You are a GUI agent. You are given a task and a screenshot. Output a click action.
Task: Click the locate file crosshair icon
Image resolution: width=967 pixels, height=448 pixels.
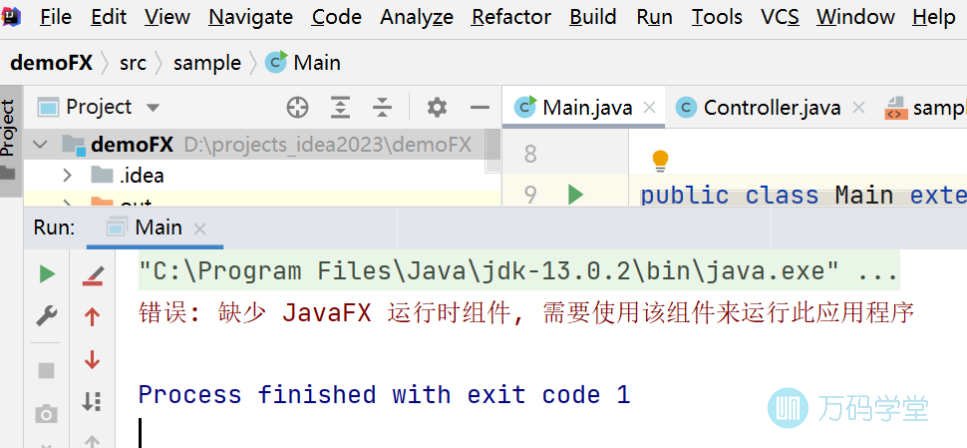pyautogui.click(x=297, y=107)
